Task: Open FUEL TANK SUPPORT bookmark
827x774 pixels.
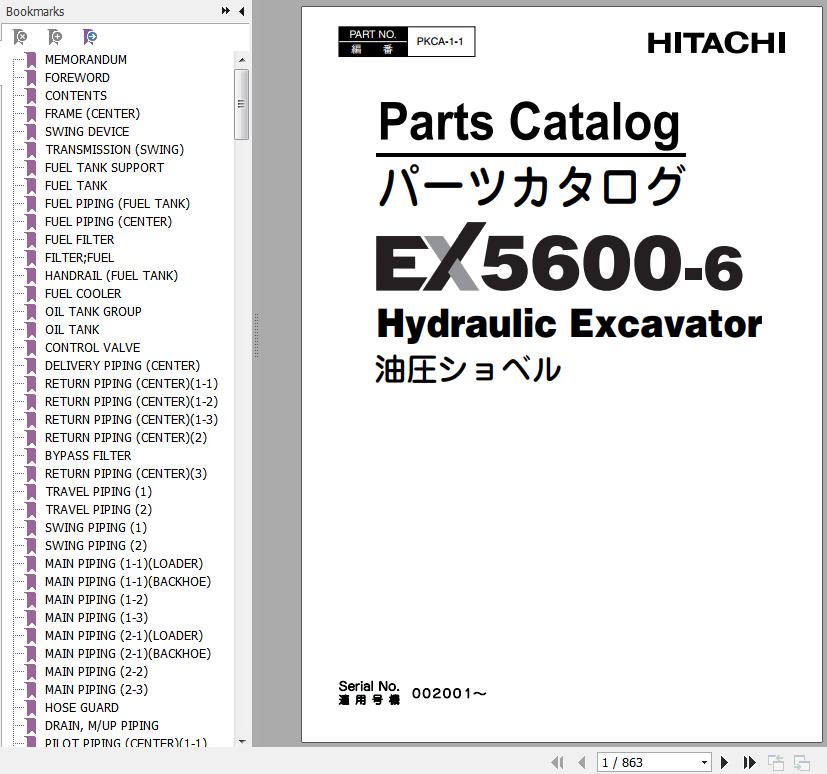Action: (104, 167)
